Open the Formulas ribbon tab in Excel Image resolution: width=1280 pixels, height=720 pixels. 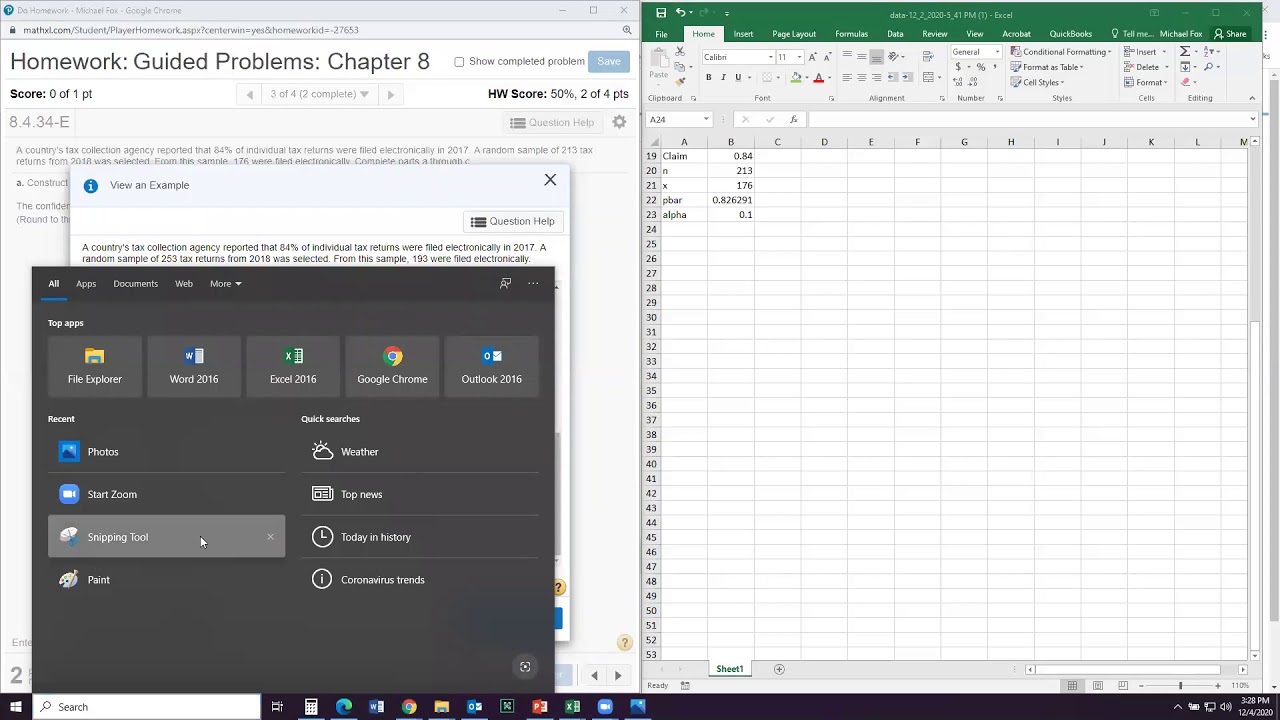(x=851, y=34)
